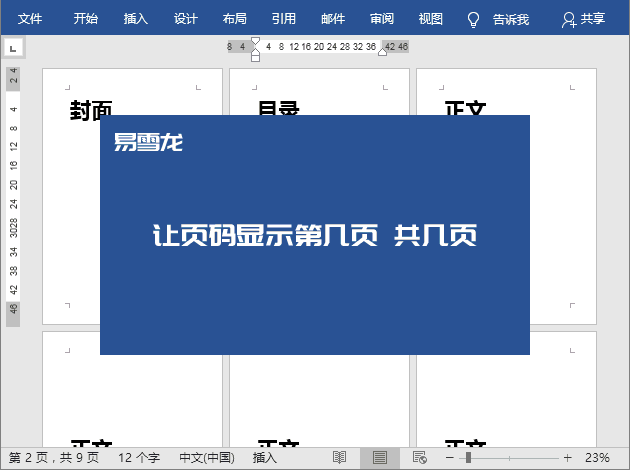Switch to the 引用 tab
Screen dimensions: 630x470
(284, 18)
